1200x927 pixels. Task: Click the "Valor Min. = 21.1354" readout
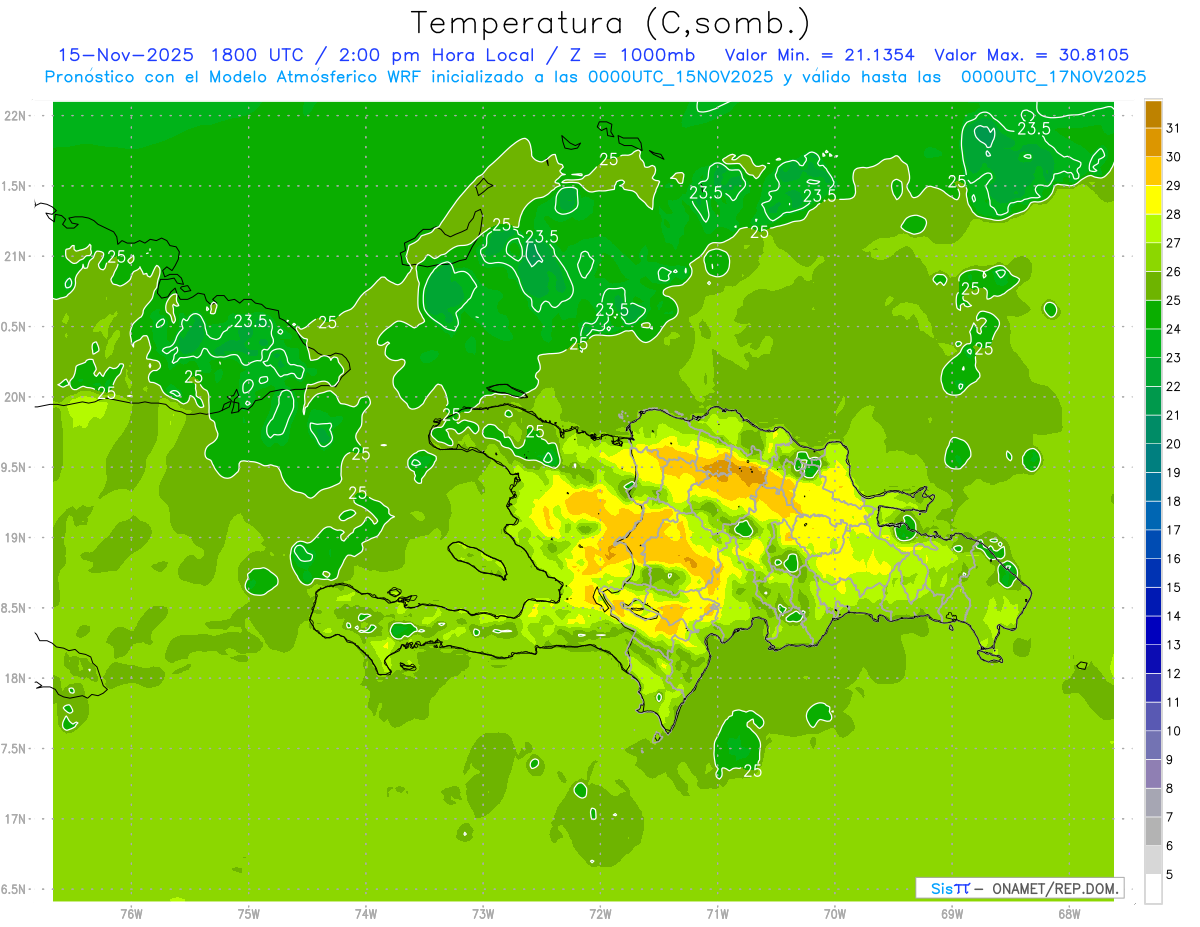[819, 55]
